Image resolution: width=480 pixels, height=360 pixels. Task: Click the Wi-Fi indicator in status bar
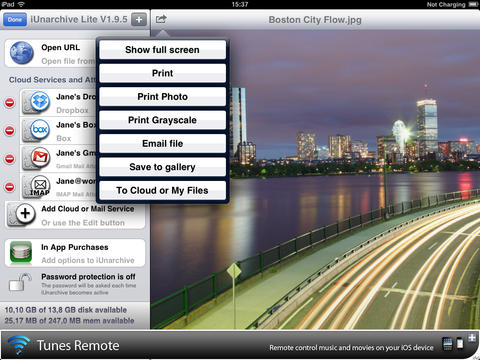[21, 4]
